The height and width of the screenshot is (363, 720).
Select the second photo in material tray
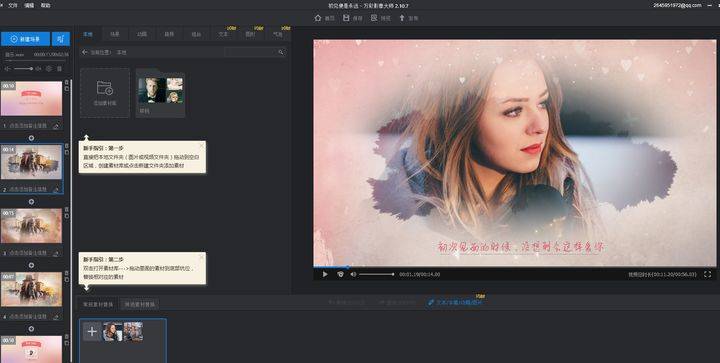[133, 331]
